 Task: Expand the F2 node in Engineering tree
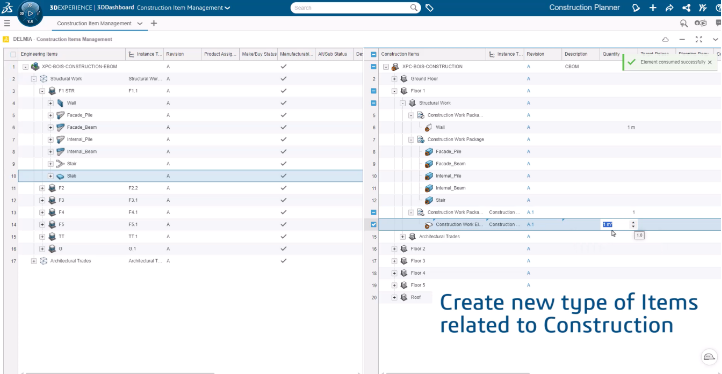(42, 188)
